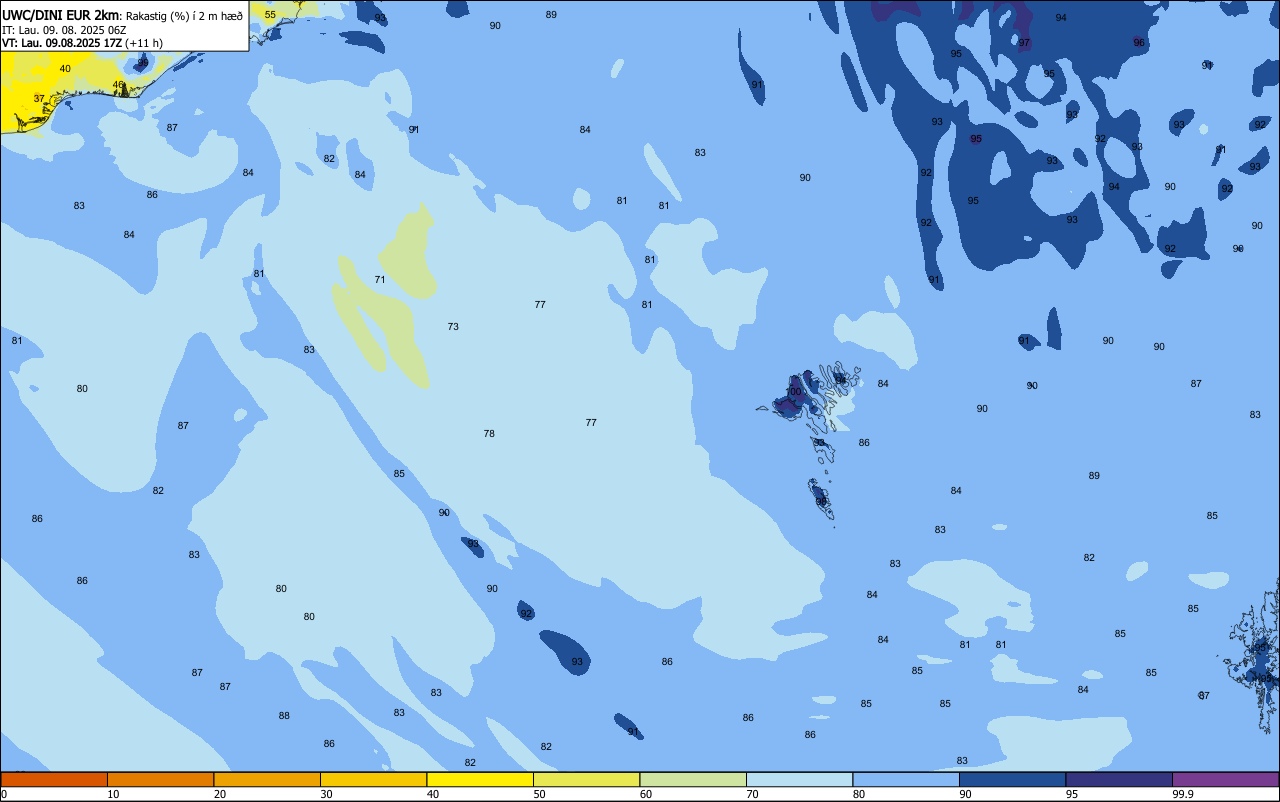Pick the 95–99.9 navy legend swatch
The image size is (1280, 802).
point(1119,779)
